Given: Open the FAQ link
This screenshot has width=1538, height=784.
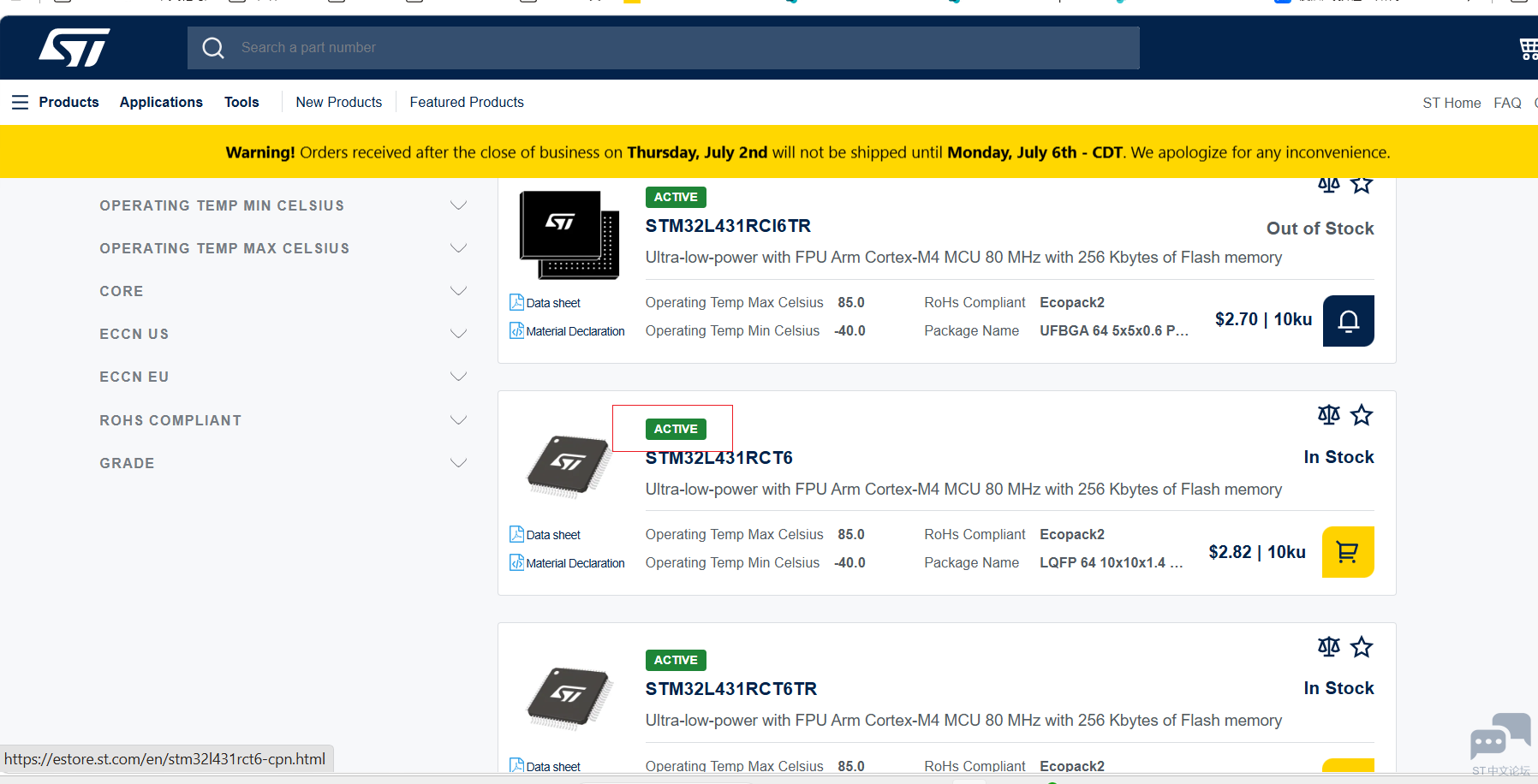Looking at the screenshot, I should point(1507,104).
